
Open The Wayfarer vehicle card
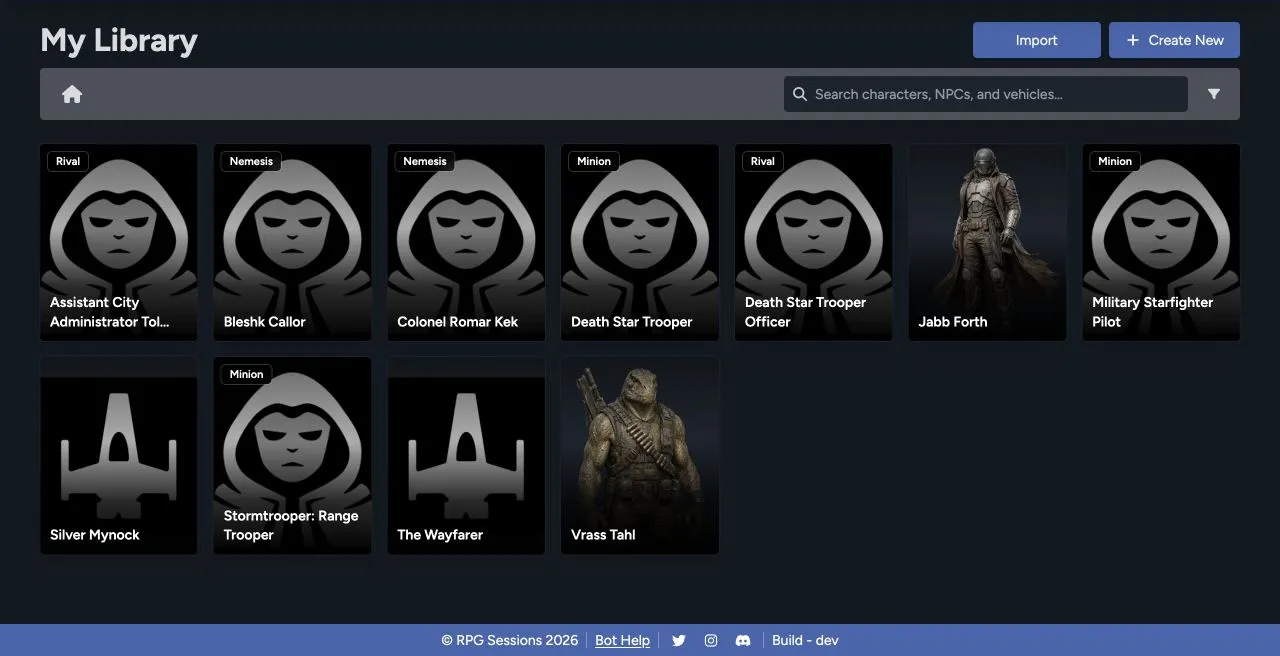[466, 455]
